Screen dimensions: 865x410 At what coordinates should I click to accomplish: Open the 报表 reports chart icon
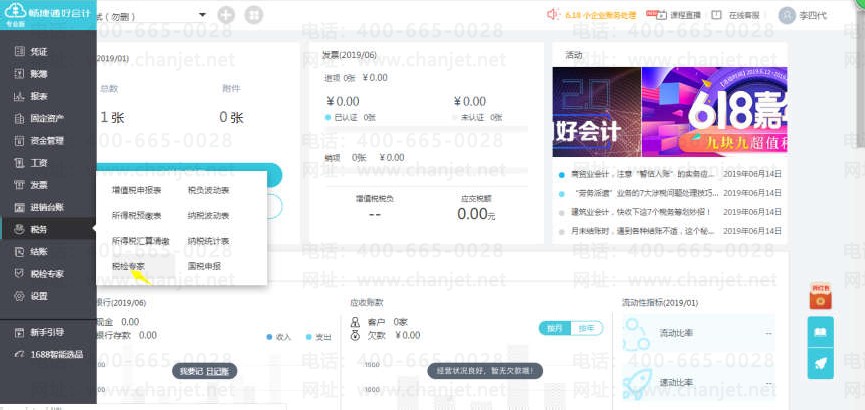pyautogui.click(x=19, y=96)
